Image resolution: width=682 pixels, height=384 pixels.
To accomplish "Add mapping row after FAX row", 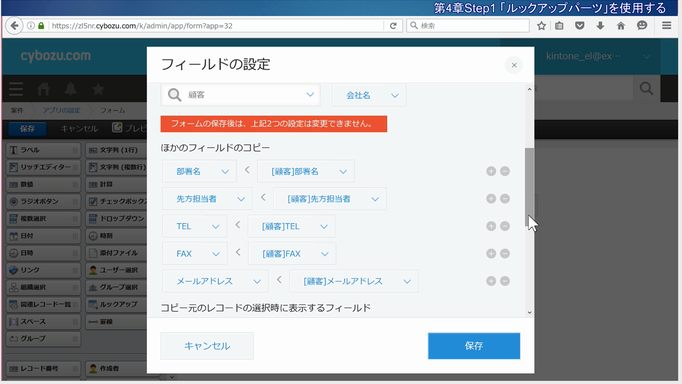I will pos(491,254).
